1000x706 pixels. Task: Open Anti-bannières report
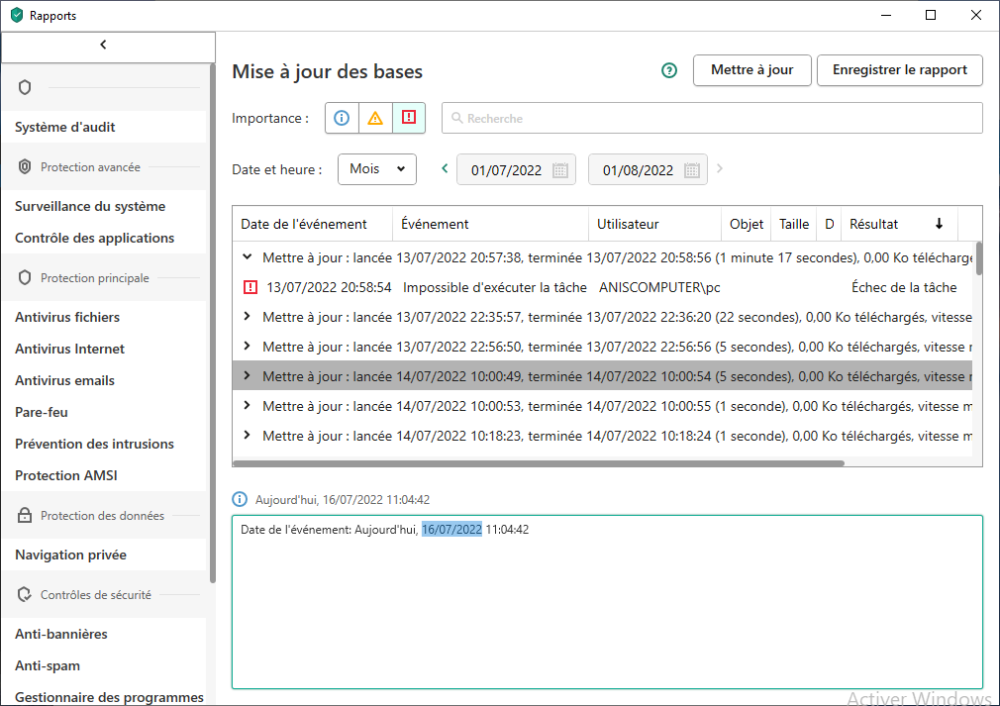(61, 634)
